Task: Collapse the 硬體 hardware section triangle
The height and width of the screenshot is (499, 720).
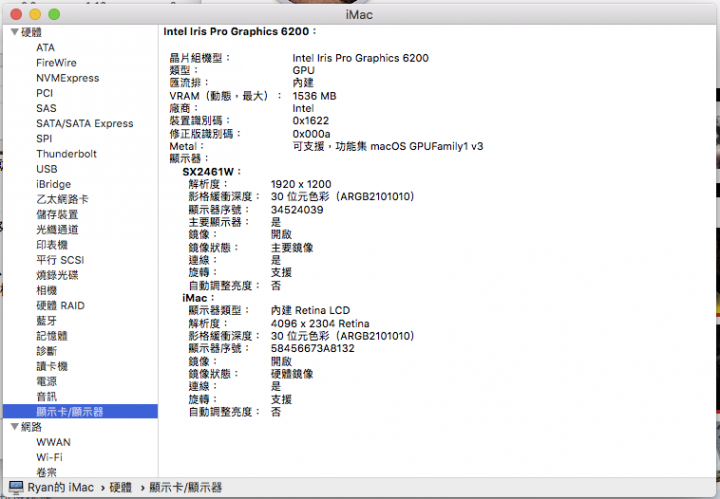Action: click(x=14, y=32)
